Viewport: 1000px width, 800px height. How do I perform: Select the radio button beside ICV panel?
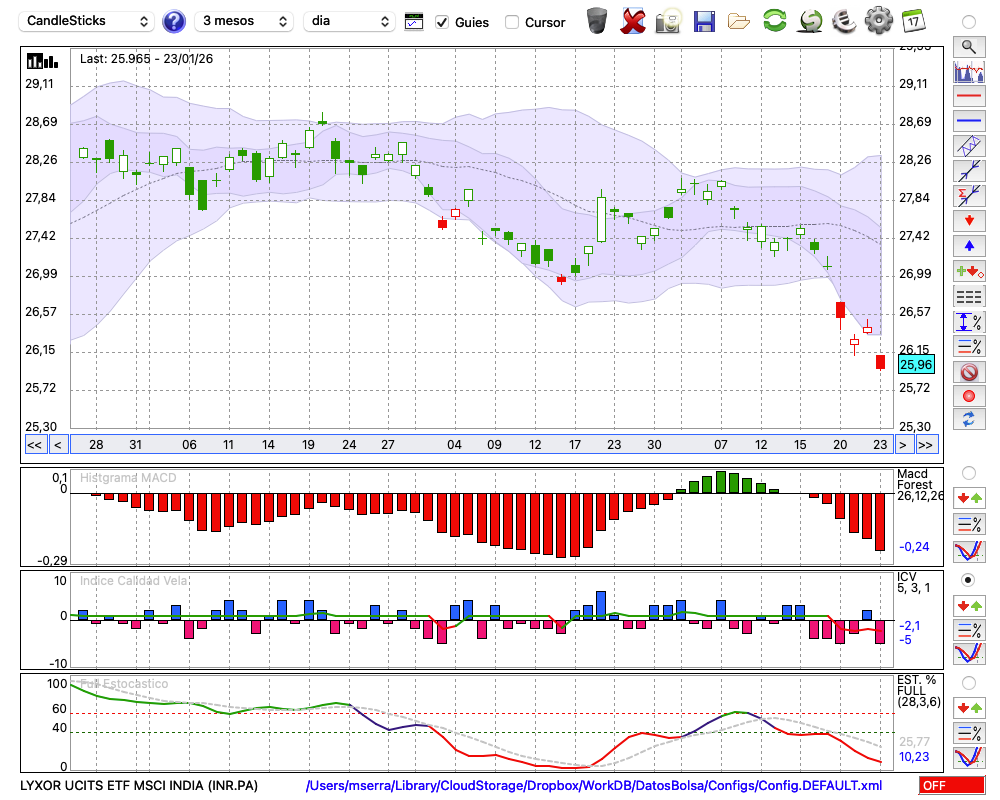point(968,580)
